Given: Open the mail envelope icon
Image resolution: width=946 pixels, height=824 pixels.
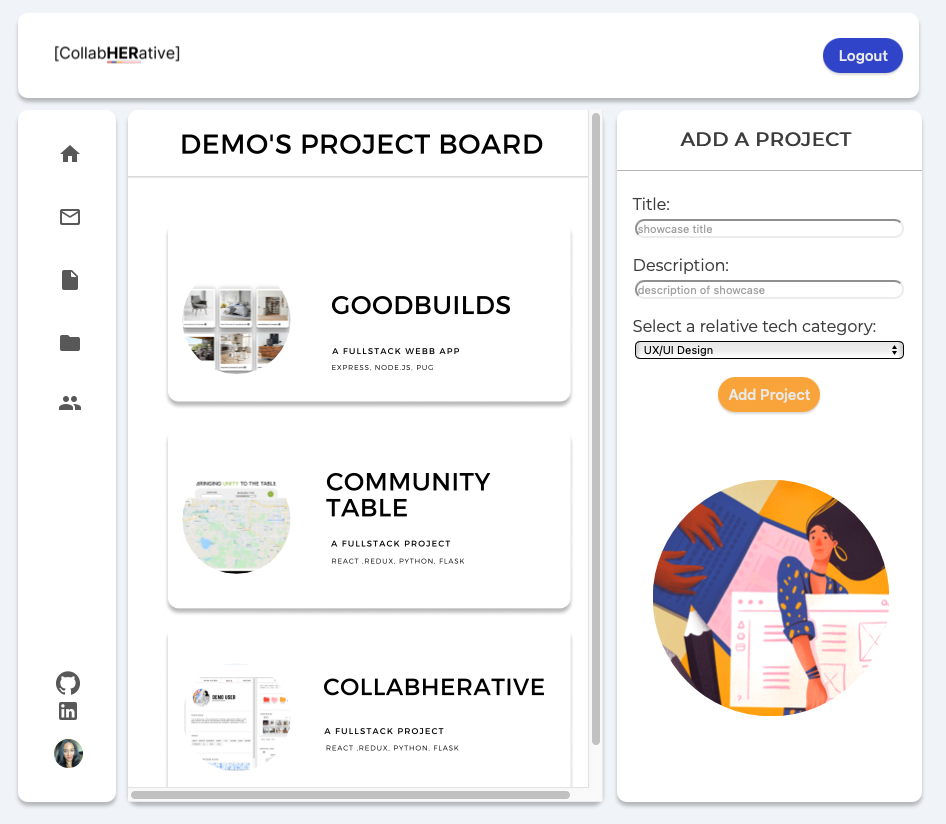Looking at the screenshot, I should pos(69,216).
